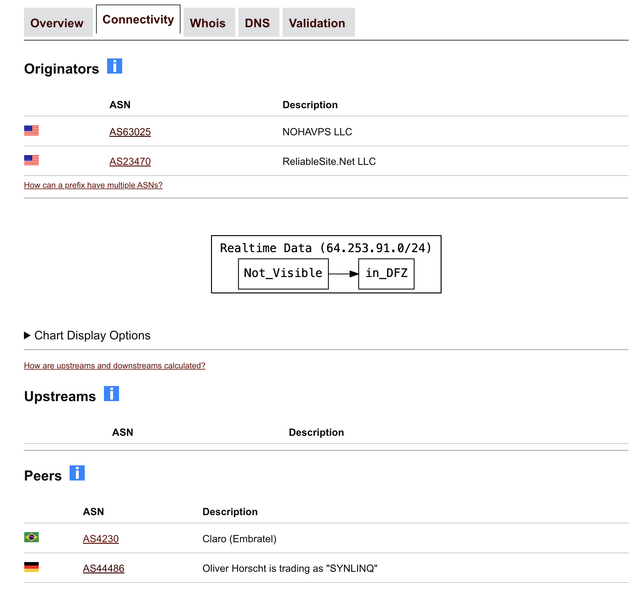Click the Brazil flag beside AS4230
The width and height of the screenshot is (640, 595).
pyautogui.click(x=31, y=537)
